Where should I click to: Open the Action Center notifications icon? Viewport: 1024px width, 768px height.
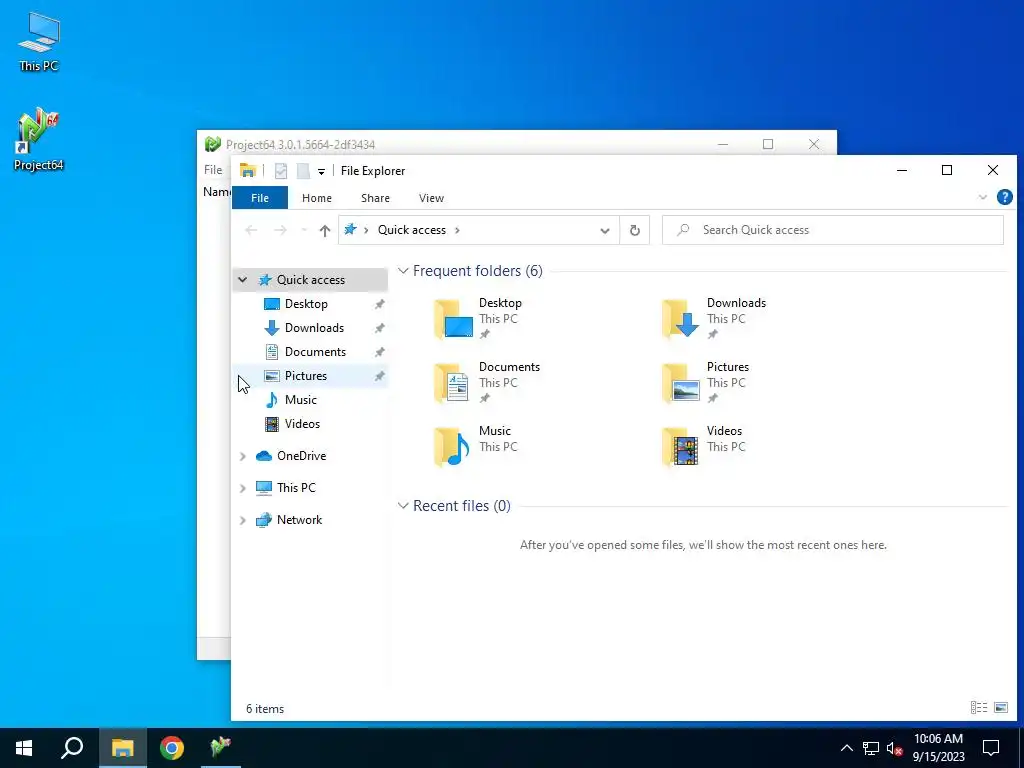click(x=991, y=748)
